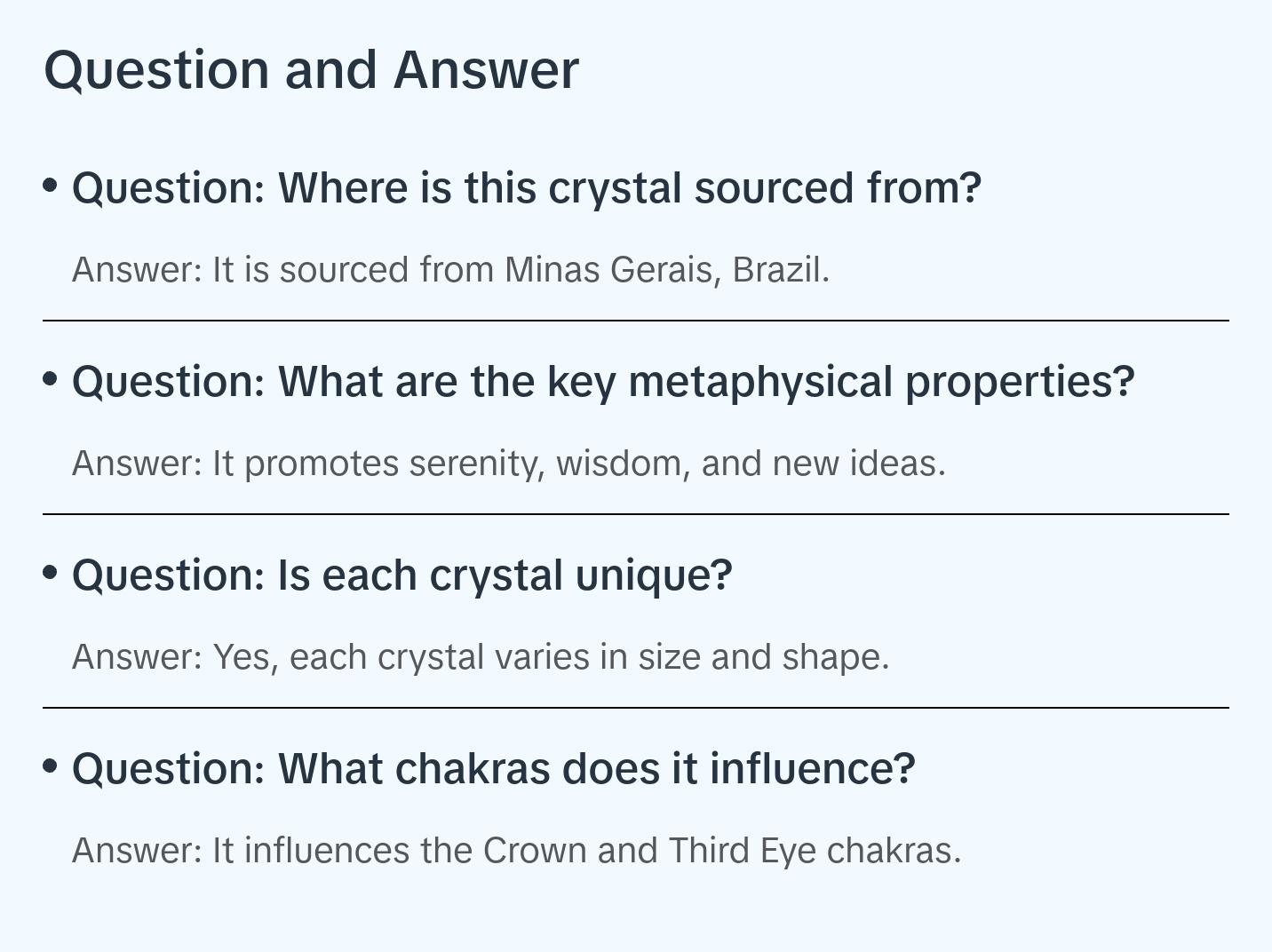Click the bullet before the crystal source question
1272x952 pixels.
(51, 186)
